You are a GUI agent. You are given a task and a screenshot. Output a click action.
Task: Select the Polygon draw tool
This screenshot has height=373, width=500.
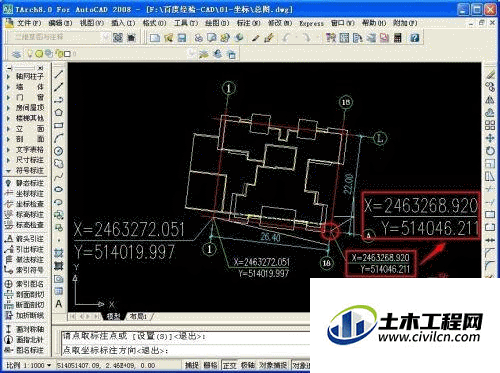click(x=59, y=113)
